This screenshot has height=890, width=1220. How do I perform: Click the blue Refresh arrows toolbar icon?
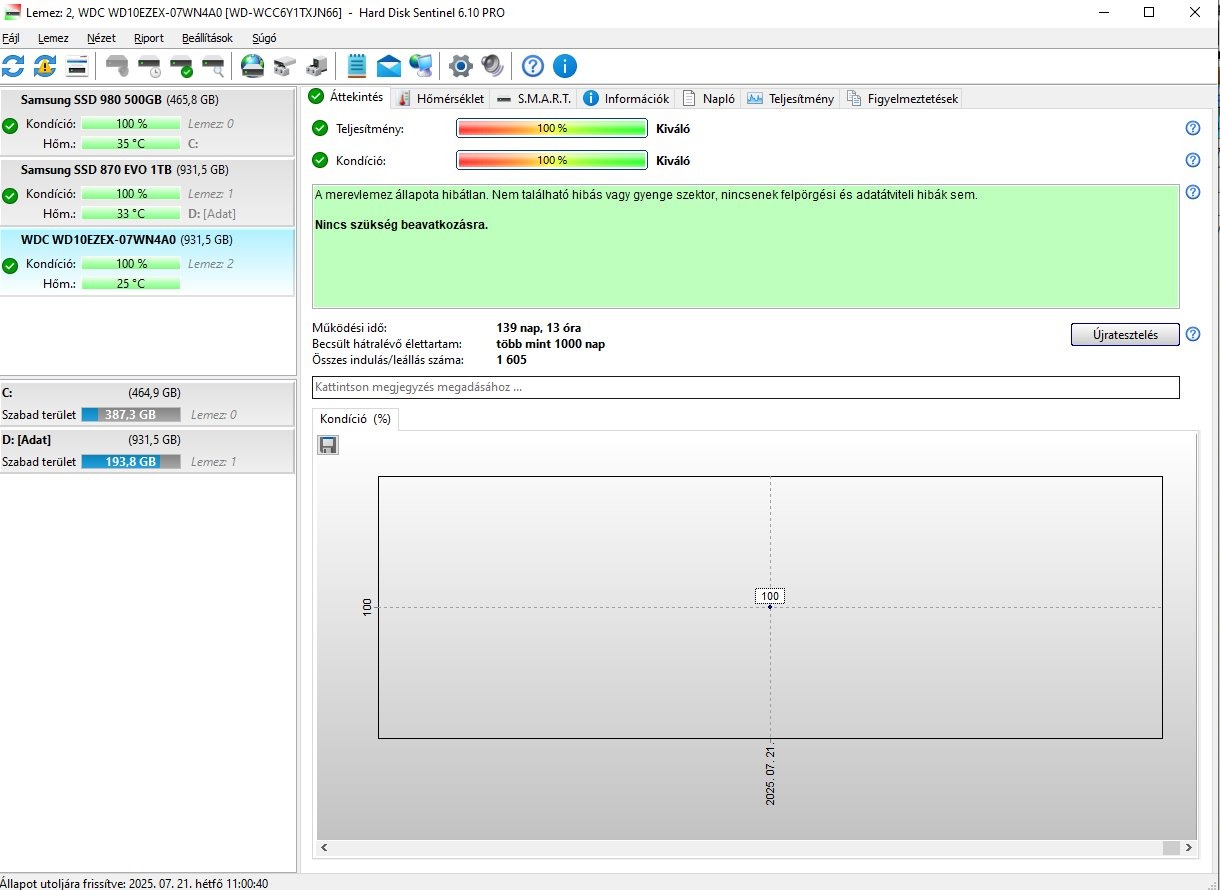14,67
